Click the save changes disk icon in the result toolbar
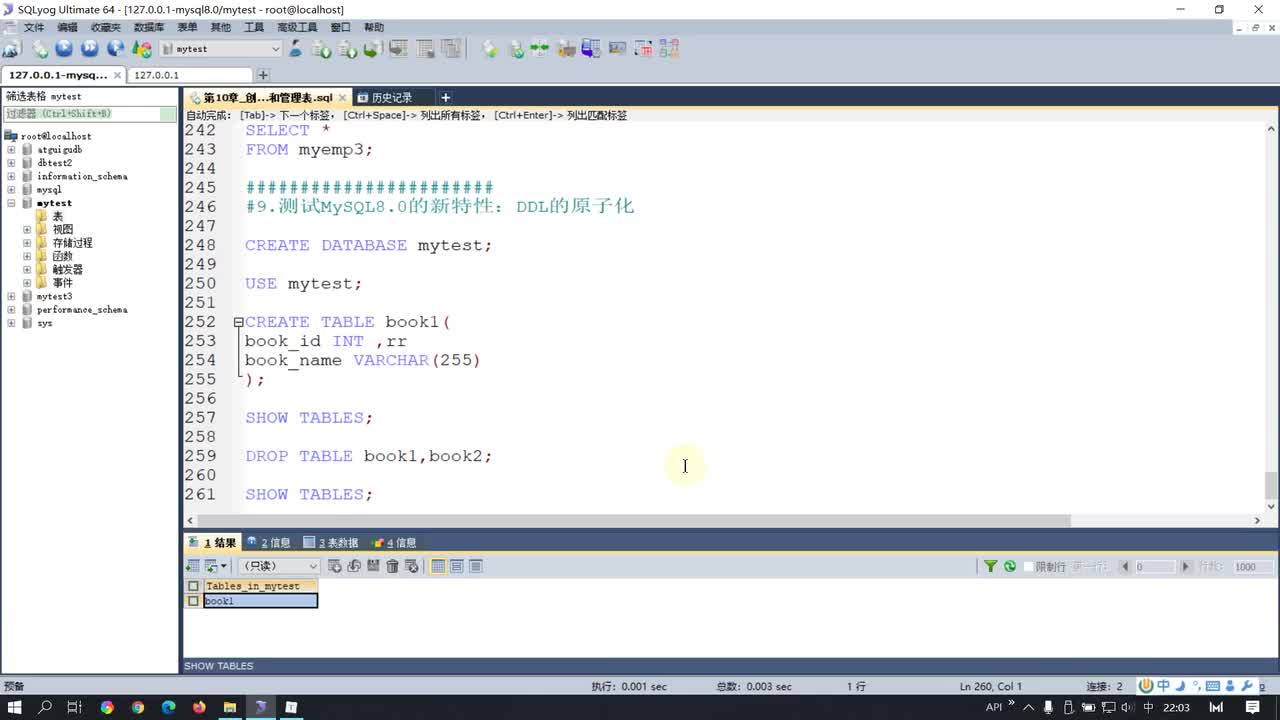This screenshot has width=1280, height=720. tap(373, 566)
